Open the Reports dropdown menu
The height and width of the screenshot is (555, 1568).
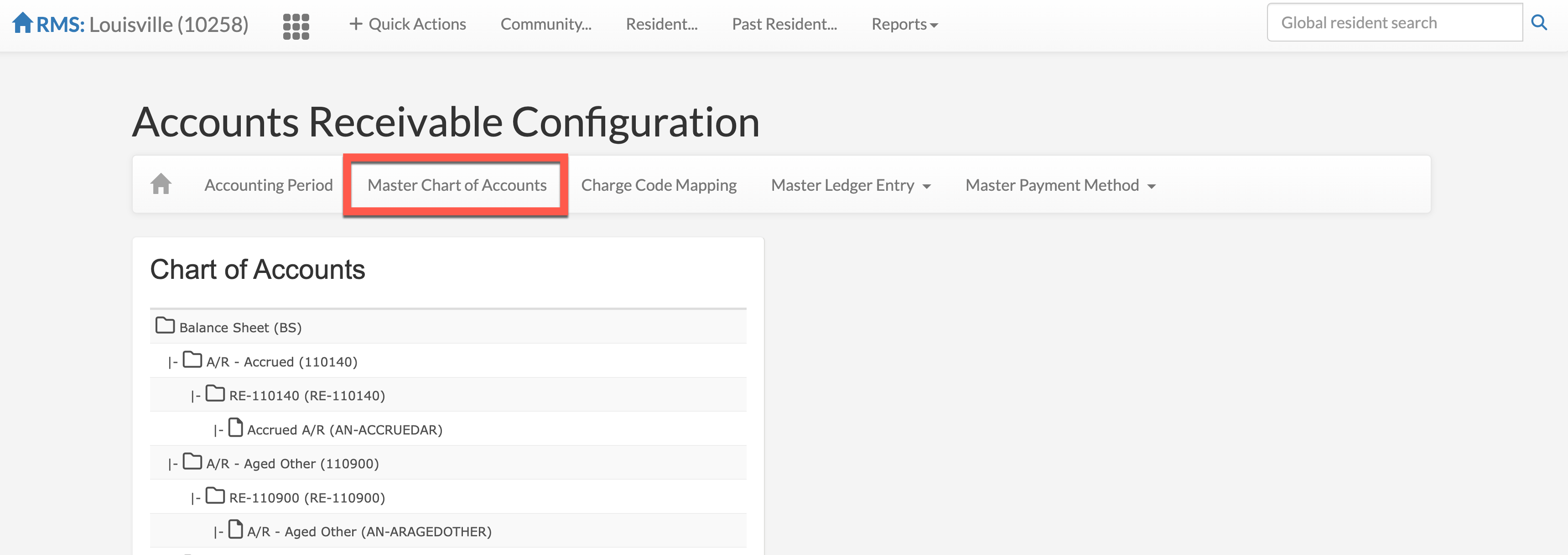(x=904, y=24)
